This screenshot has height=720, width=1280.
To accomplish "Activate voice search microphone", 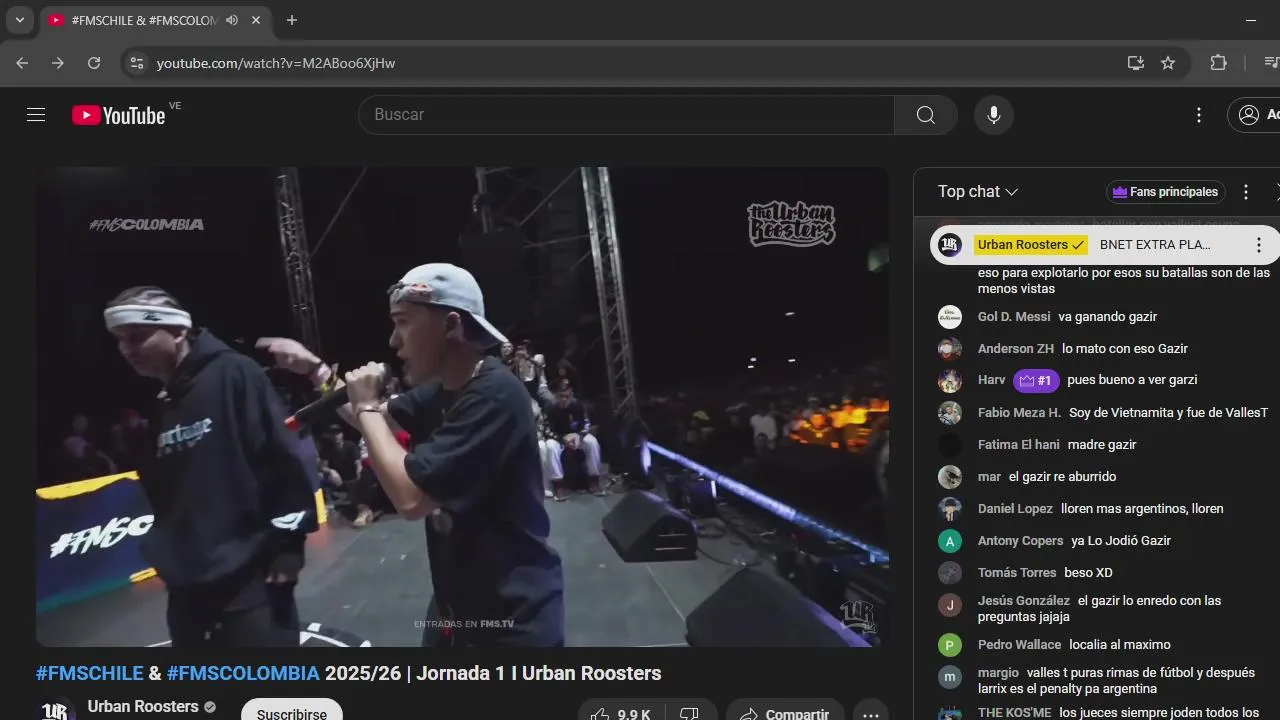I will tap(994, 115).
